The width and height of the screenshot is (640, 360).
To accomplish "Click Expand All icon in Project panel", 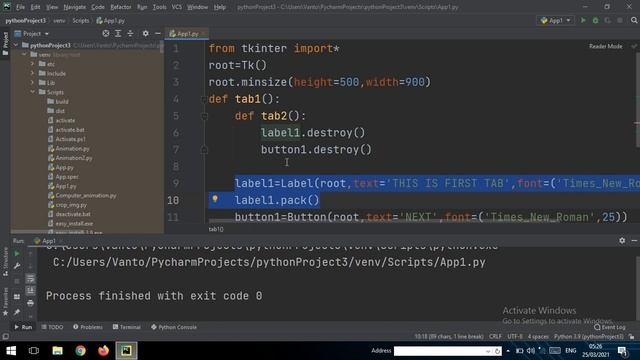I will pos(118,33).
